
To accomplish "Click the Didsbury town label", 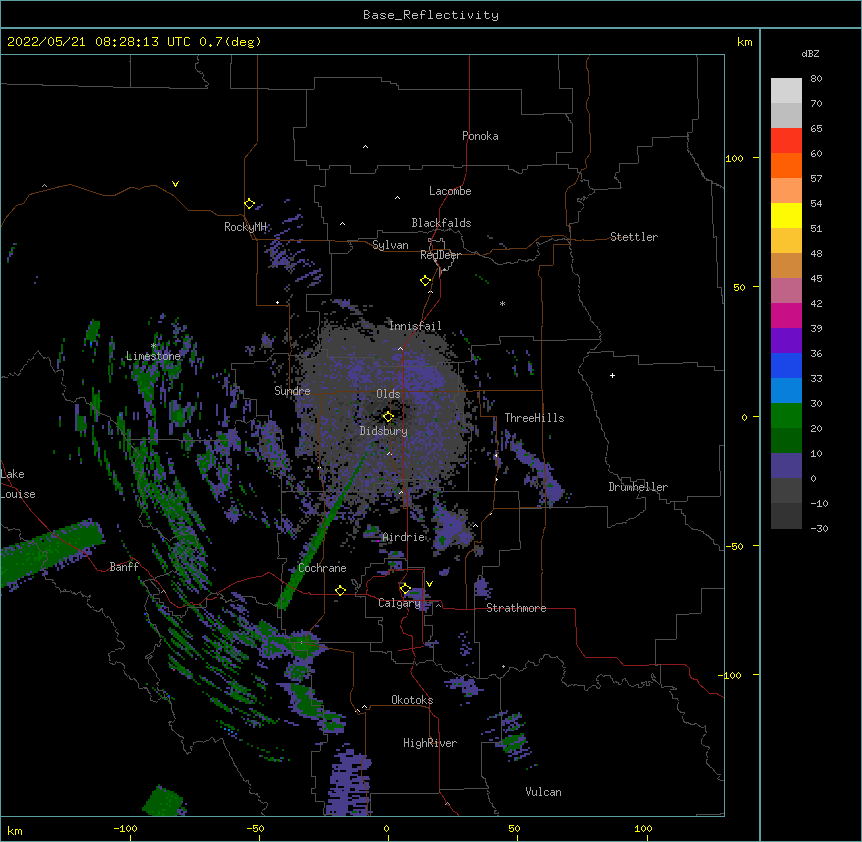I will click(383, 431).
